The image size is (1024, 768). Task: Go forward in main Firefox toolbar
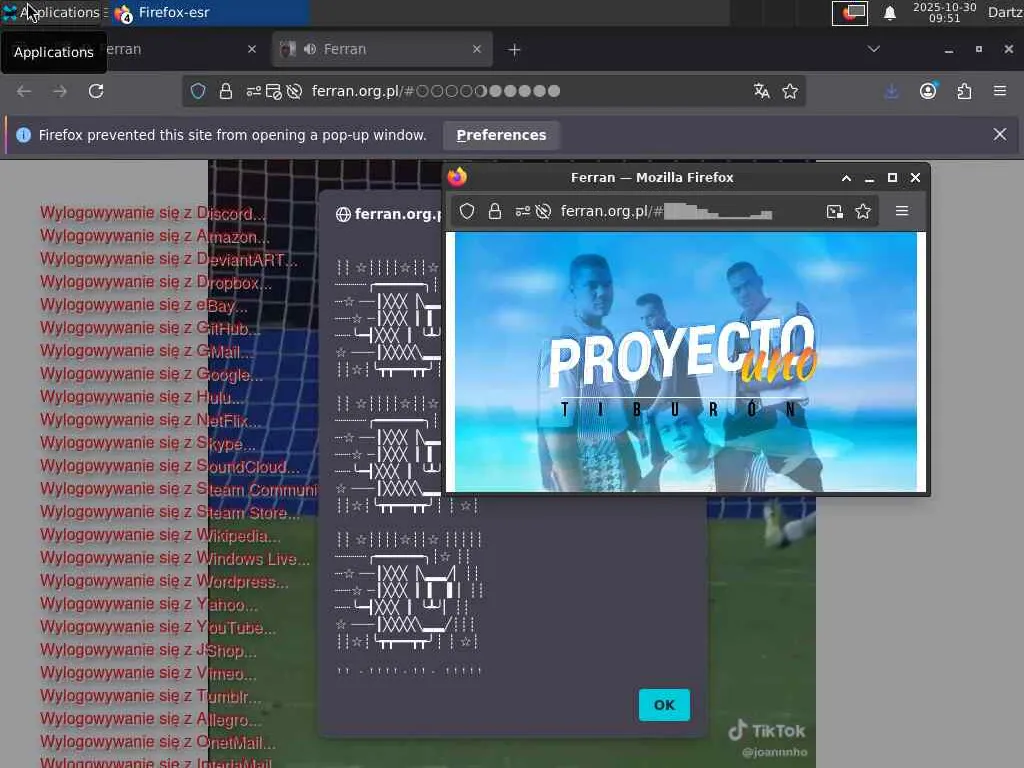(60, 91)
